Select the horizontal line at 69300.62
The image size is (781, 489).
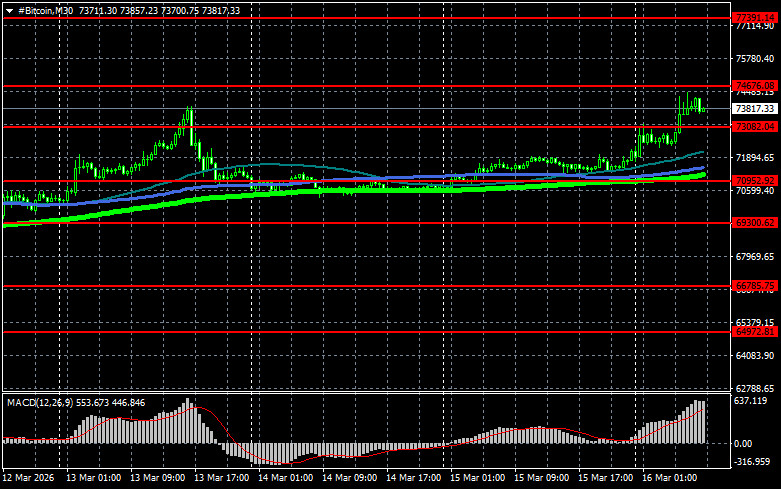[360, 223]
